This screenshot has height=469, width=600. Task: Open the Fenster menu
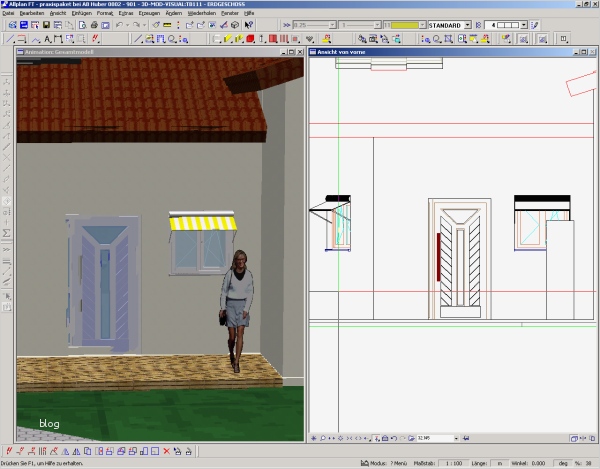(x=229, y=12)
